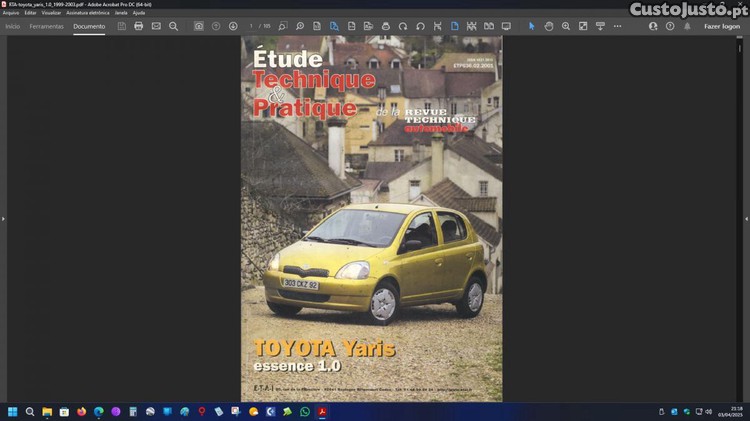The height and width of the screenshot is (421, 750).
Task: Click the Print icon in toolbar
Action: tap(139, 26)
